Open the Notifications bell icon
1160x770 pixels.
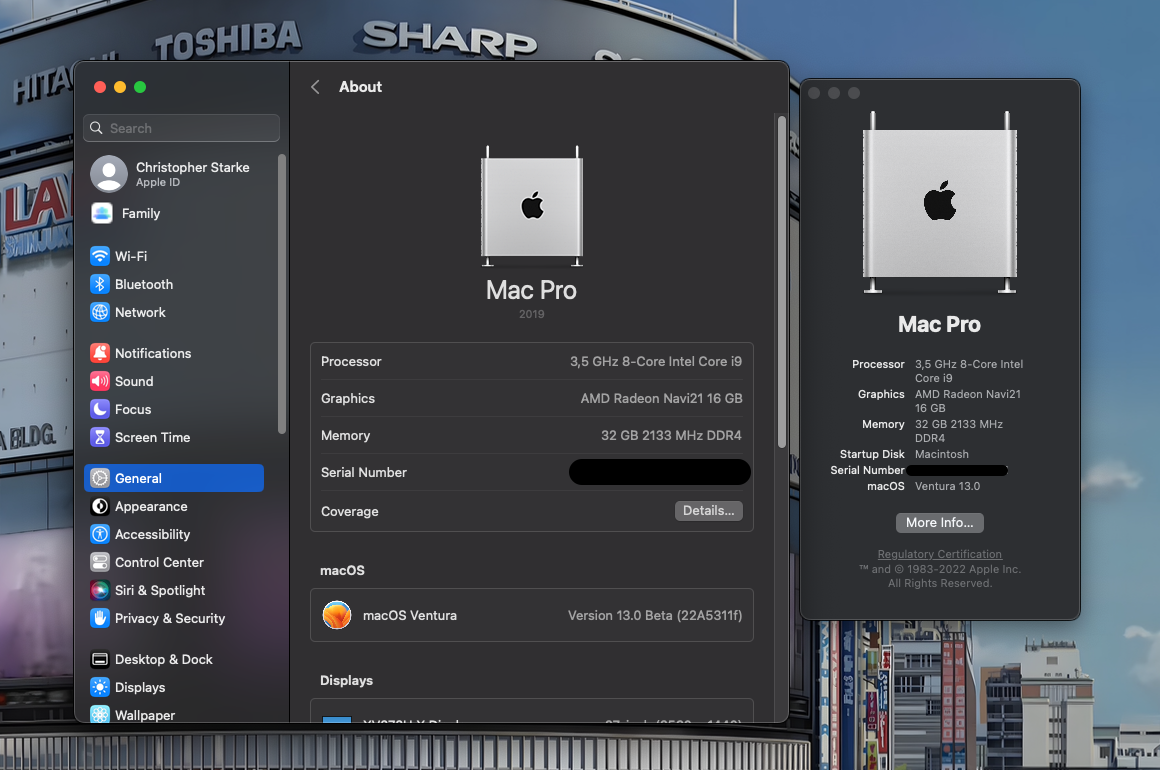[x=100, y=353]
